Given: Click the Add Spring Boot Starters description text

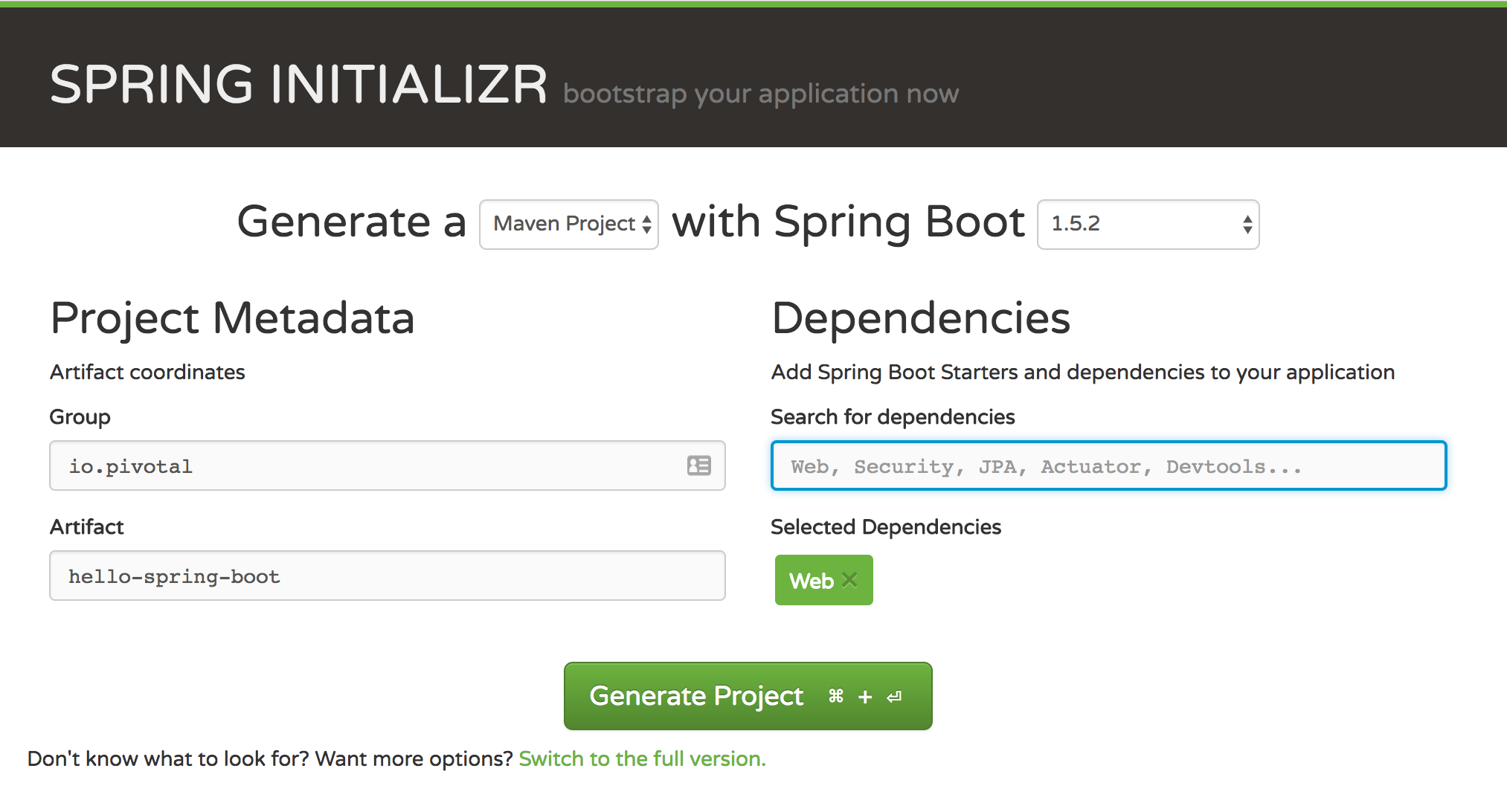Looking at the screenshot, I should 1083,372.
